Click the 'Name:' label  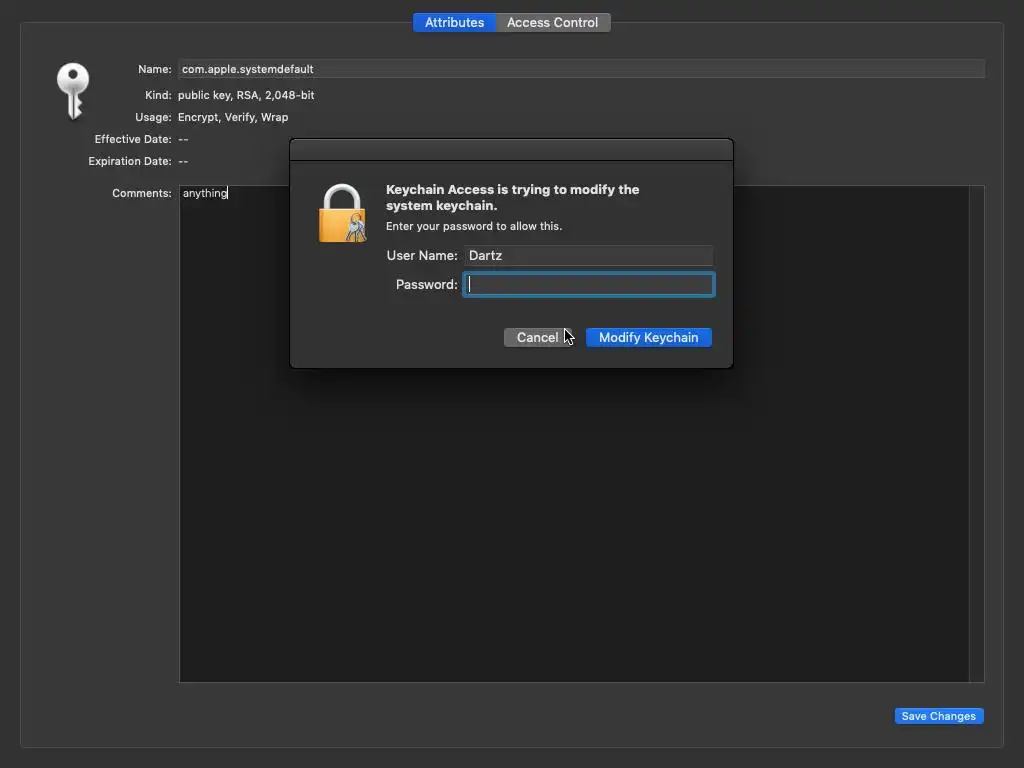[155, 69]
